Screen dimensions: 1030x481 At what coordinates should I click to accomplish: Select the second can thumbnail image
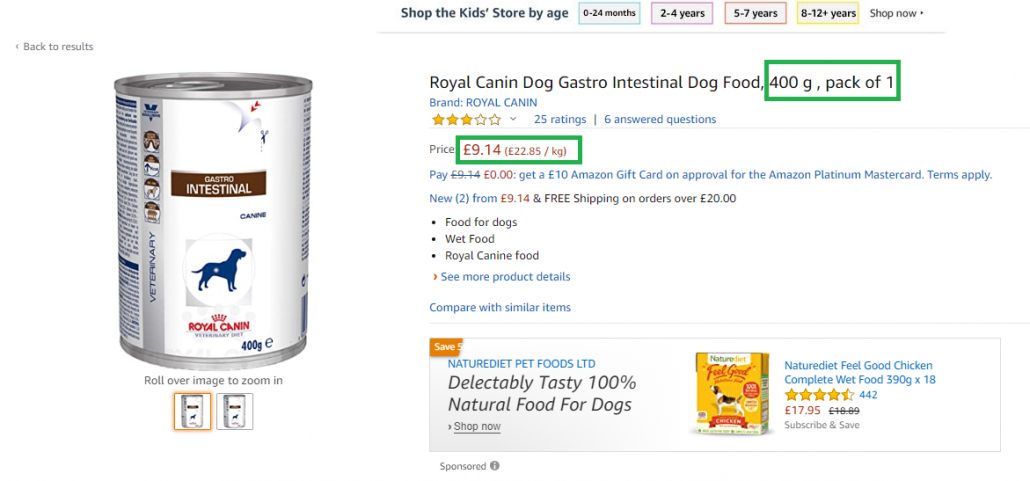click(235, 411)
